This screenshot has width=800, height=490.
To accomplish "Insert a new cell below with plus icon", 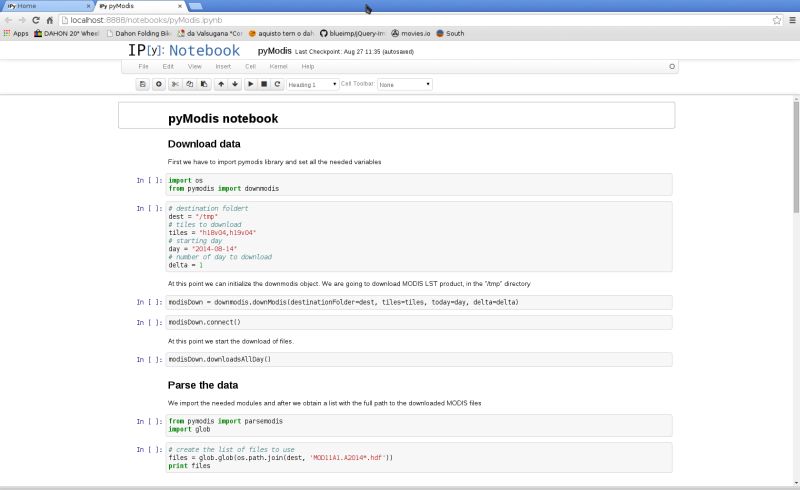I will pyautogui.click(x=159, y=84).
